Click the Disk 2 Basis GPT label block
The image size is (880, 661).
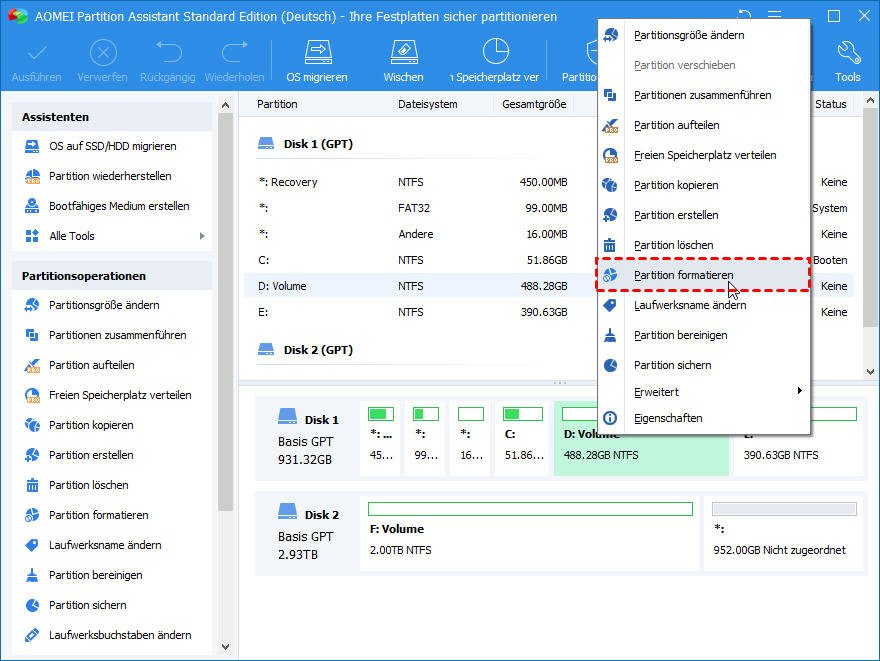click(x=308, y=534)
